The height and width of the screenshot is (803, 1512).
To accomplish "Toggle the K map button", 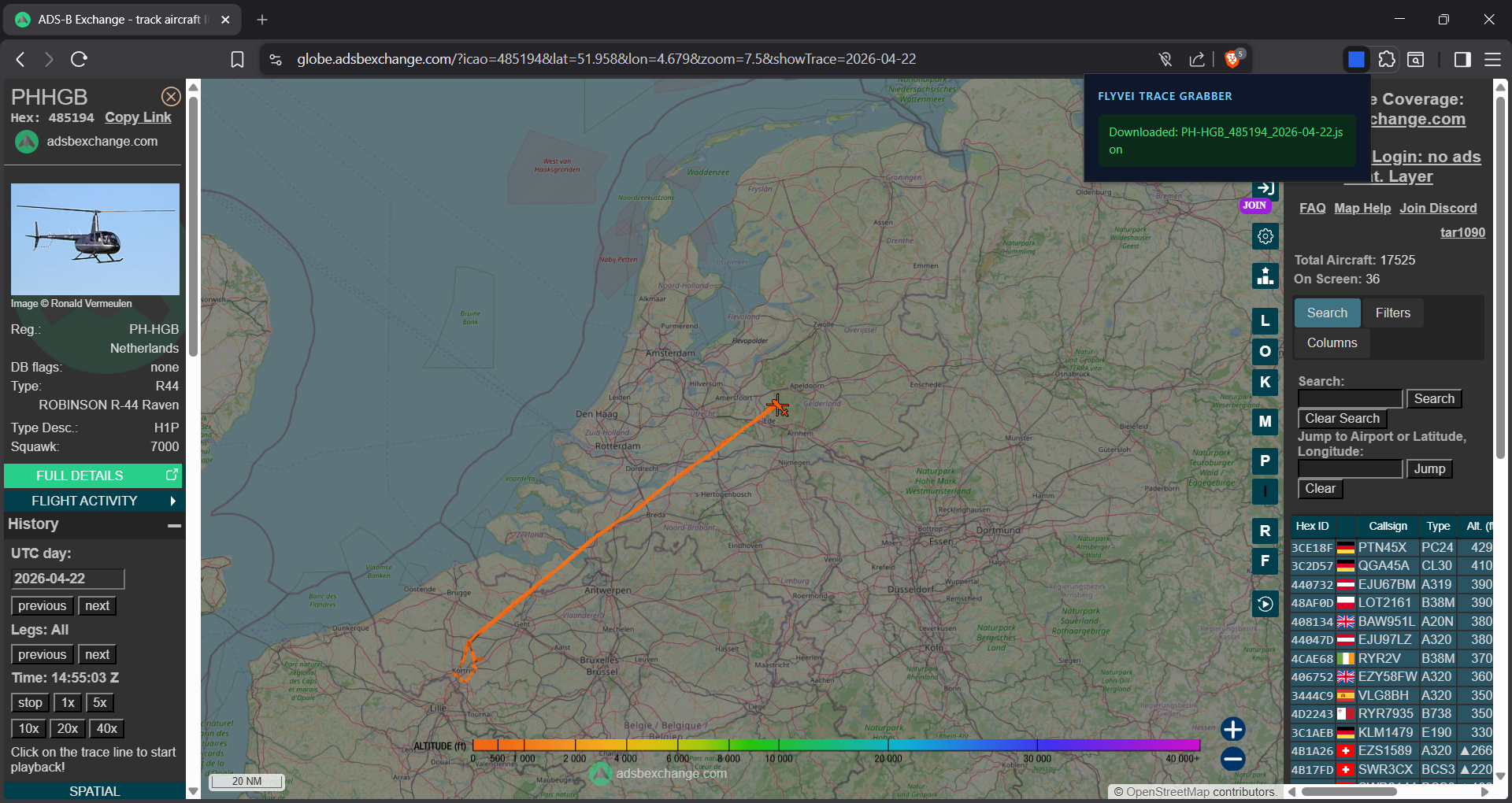I will [x=1266, y=383].
